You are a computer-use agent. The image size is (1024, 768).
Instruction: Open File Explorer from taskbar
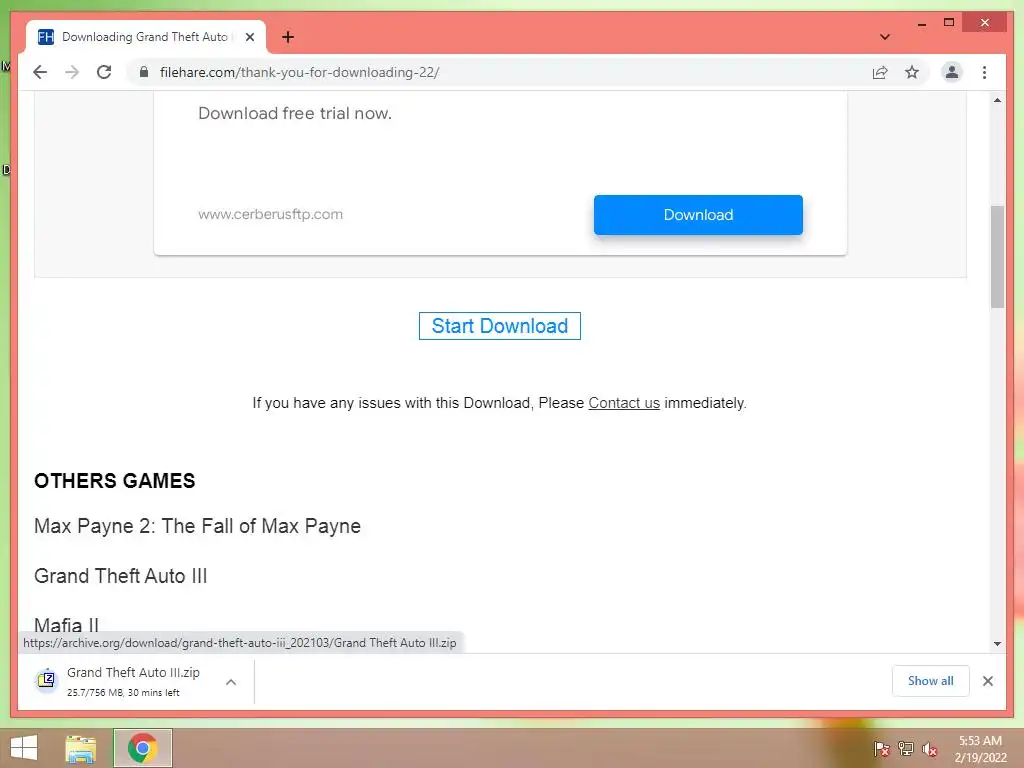[80, 748]
